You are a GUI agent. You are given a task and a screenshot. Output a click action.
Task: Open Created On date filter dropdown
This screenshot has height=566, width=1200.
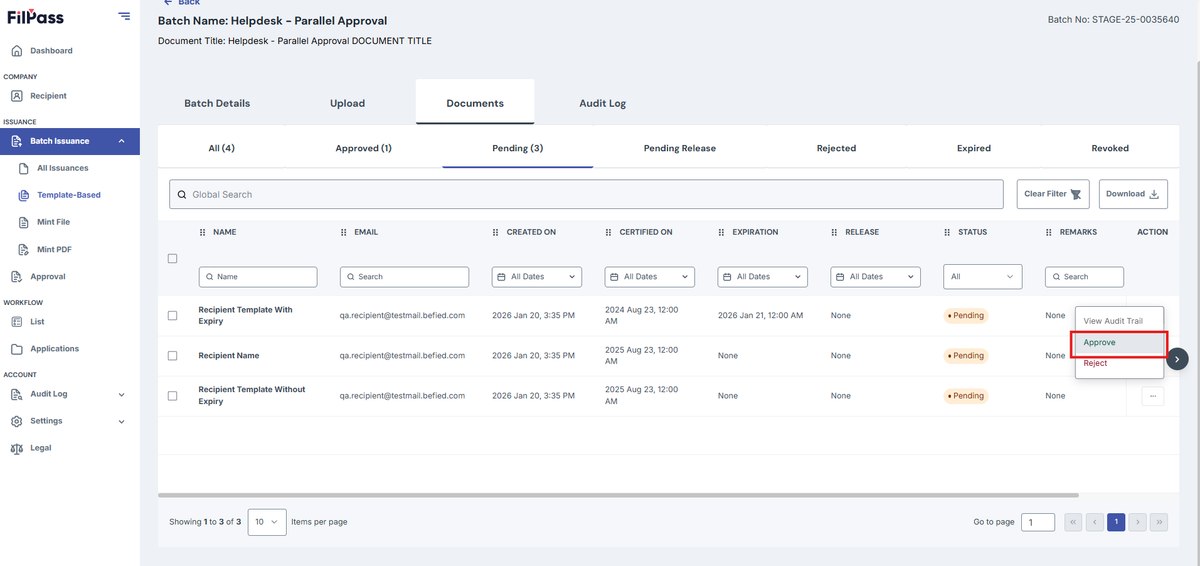click(x=536, y=277)
